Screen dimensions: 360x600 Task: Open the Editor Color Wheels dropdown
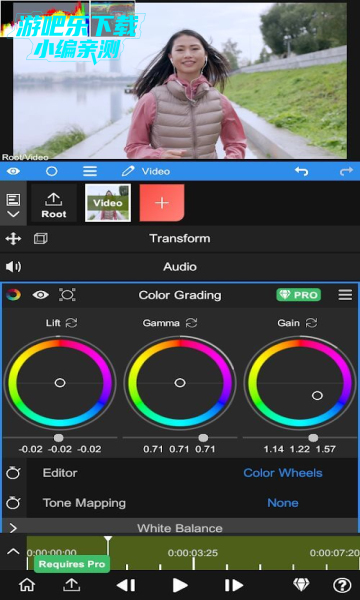click(x=283, y=473)
